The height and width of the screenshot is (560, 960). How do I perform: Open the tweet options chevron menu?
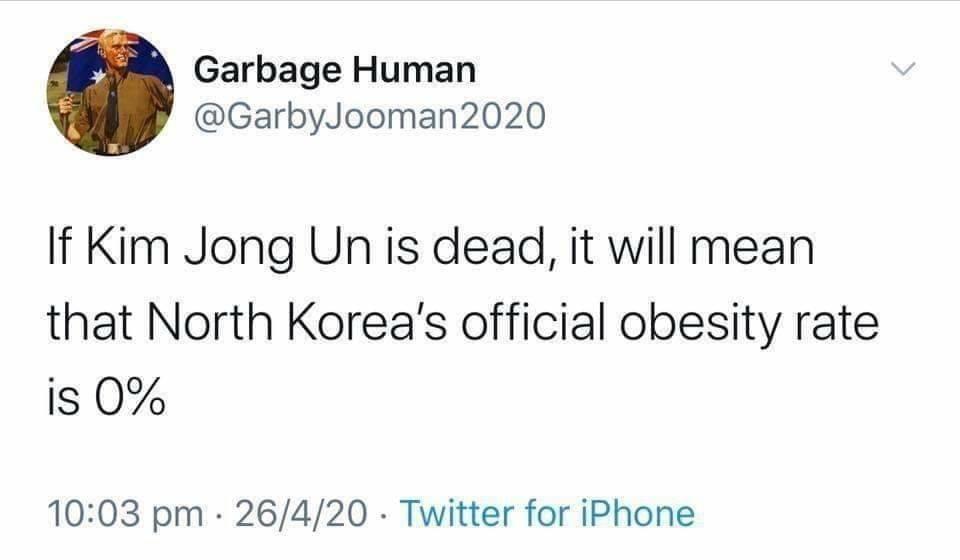903,70
